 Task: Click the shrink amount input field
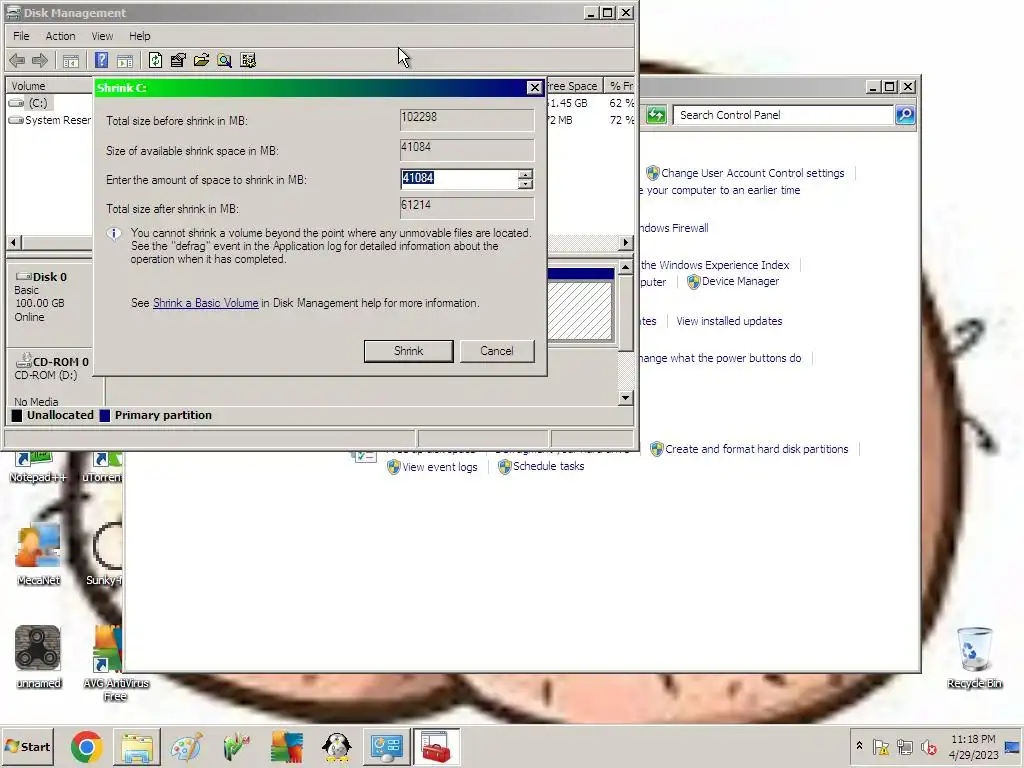coord(459,179)
